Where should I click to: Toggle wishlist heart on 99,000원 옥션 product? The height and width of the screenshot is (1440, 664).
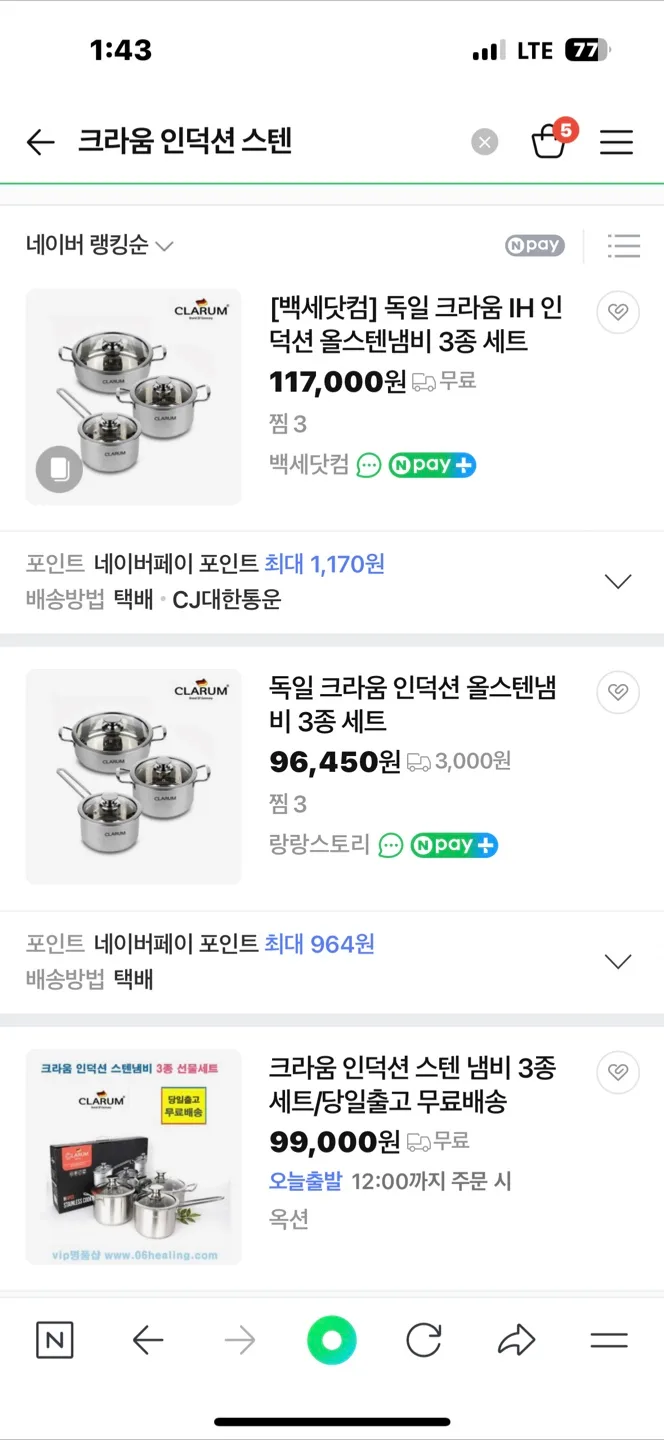[618, 1072]
